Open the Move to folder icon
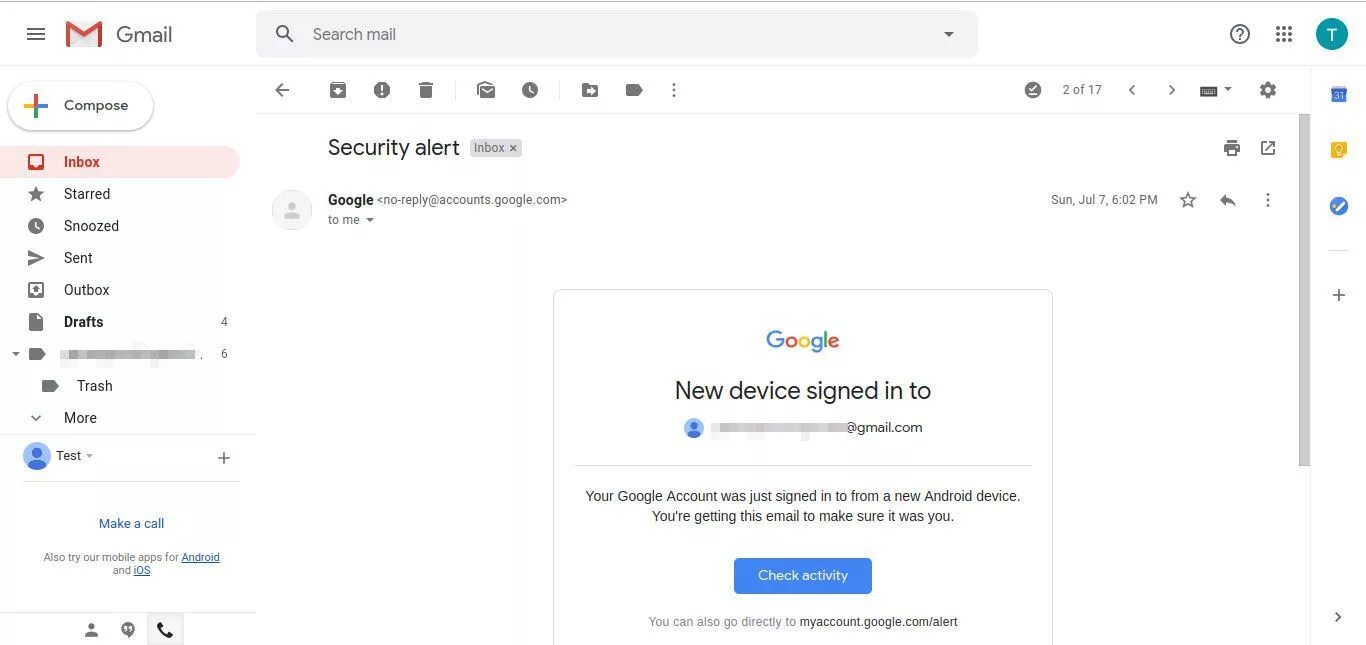 (x=590, y=90)
